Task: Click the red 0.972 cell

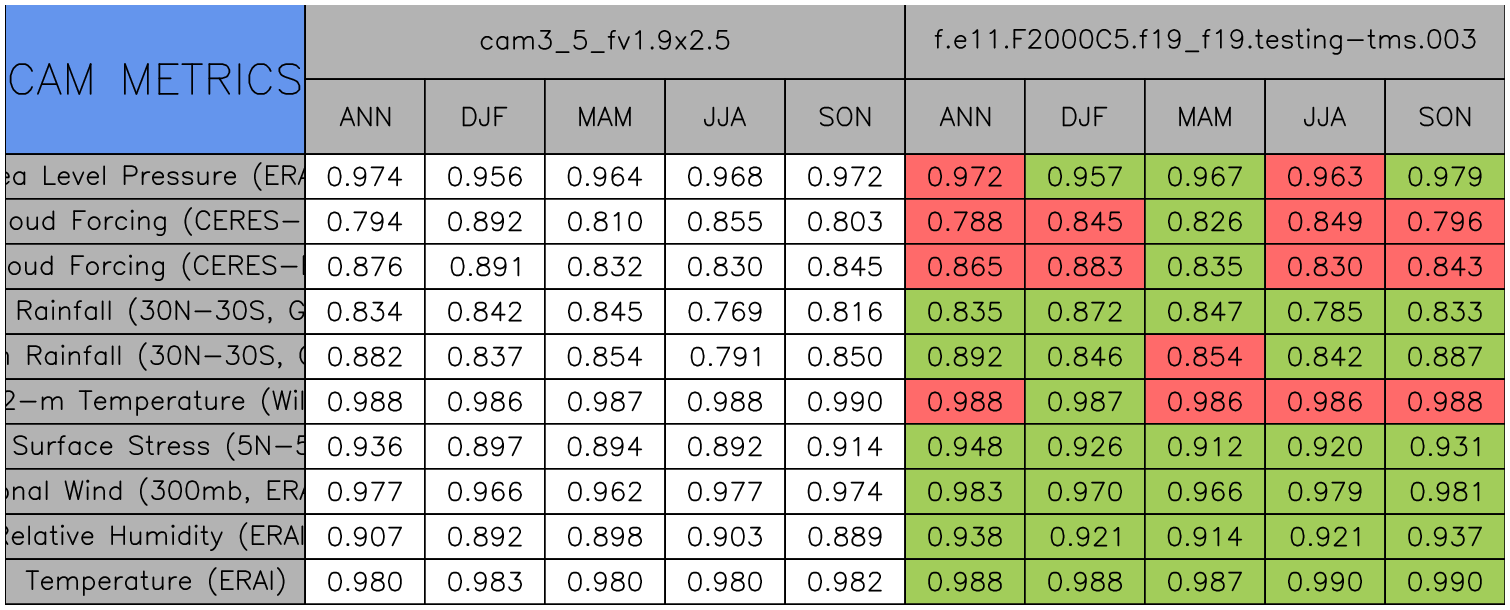Action: (x=965, y=177)
